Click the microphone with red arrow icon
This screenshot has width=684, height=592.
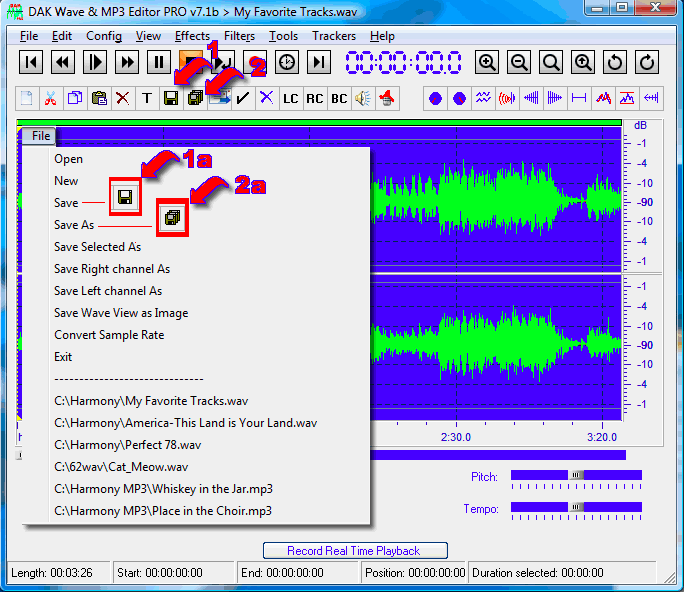[386, 98]
